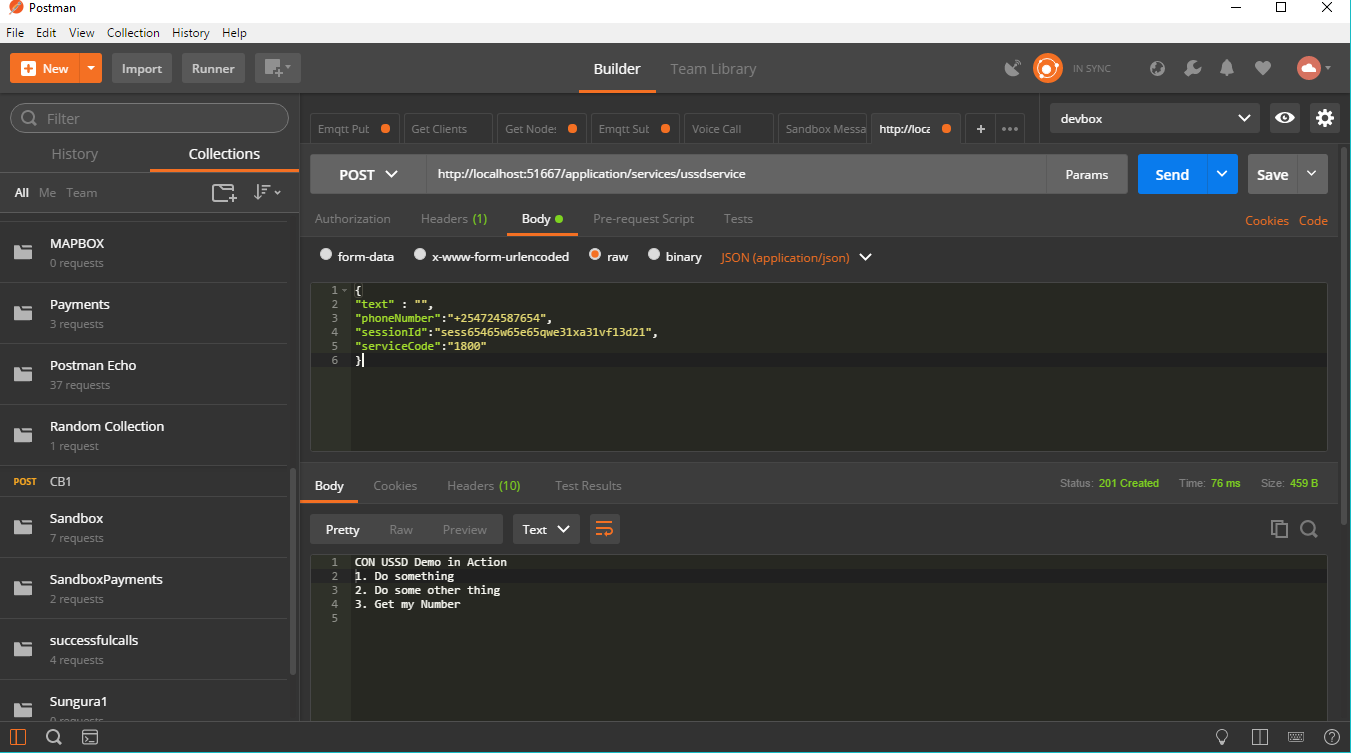Open notifications bell icon
Screen dimensions: 1351x753
(x=1227, y=69)
